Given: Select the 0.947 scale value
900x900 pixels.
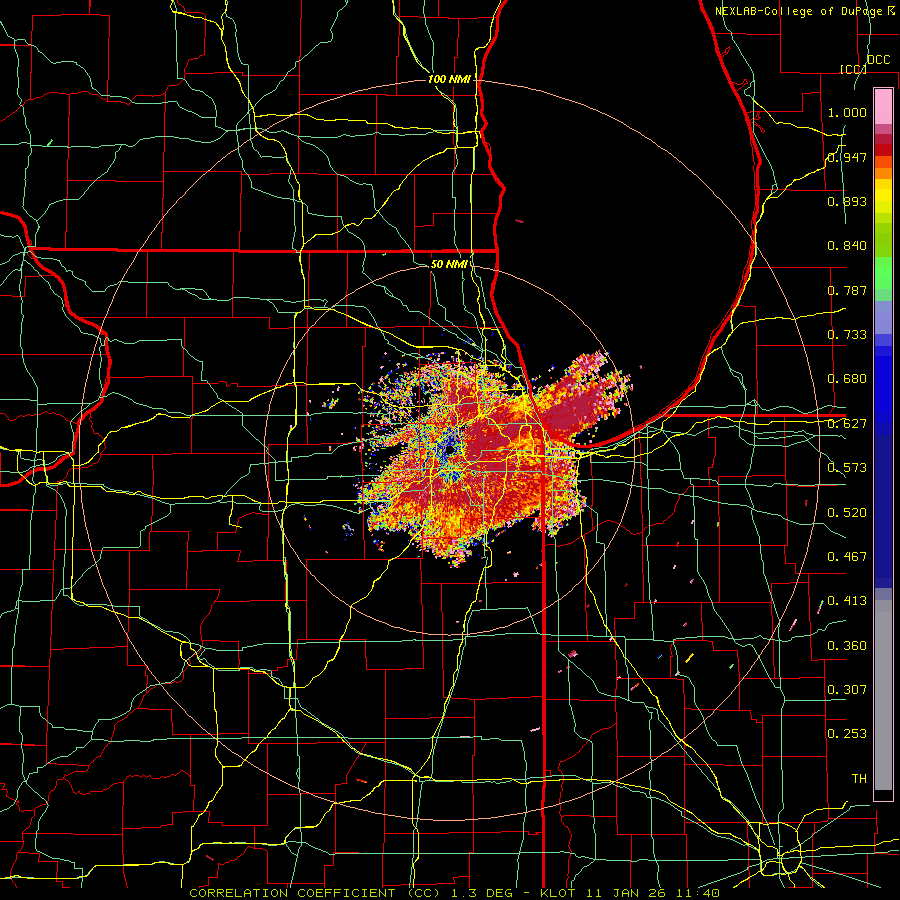Looking at the screenshot, I should point(847,157).
